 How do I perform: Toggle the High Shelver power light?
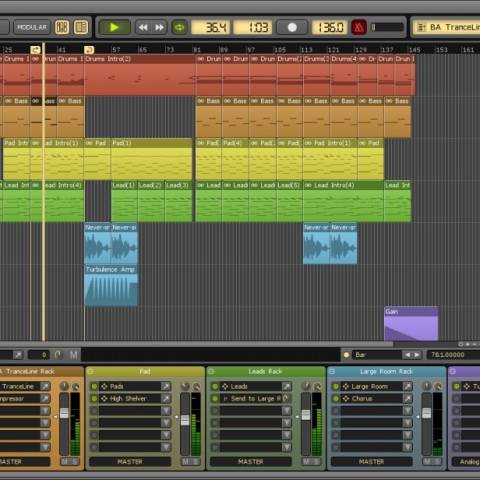[x=94, y=398]
